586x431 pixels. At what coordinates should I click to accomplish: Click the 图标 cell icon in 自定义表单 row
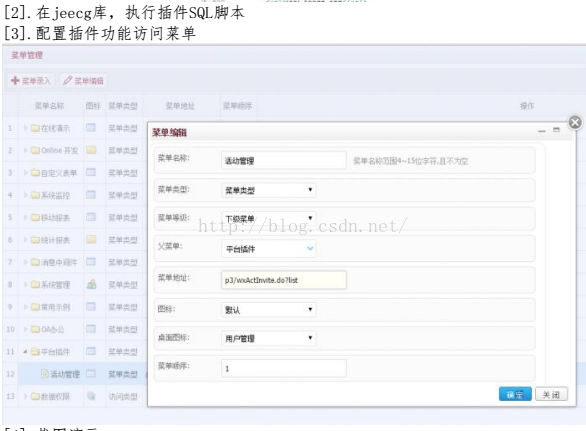coord(91,172)
